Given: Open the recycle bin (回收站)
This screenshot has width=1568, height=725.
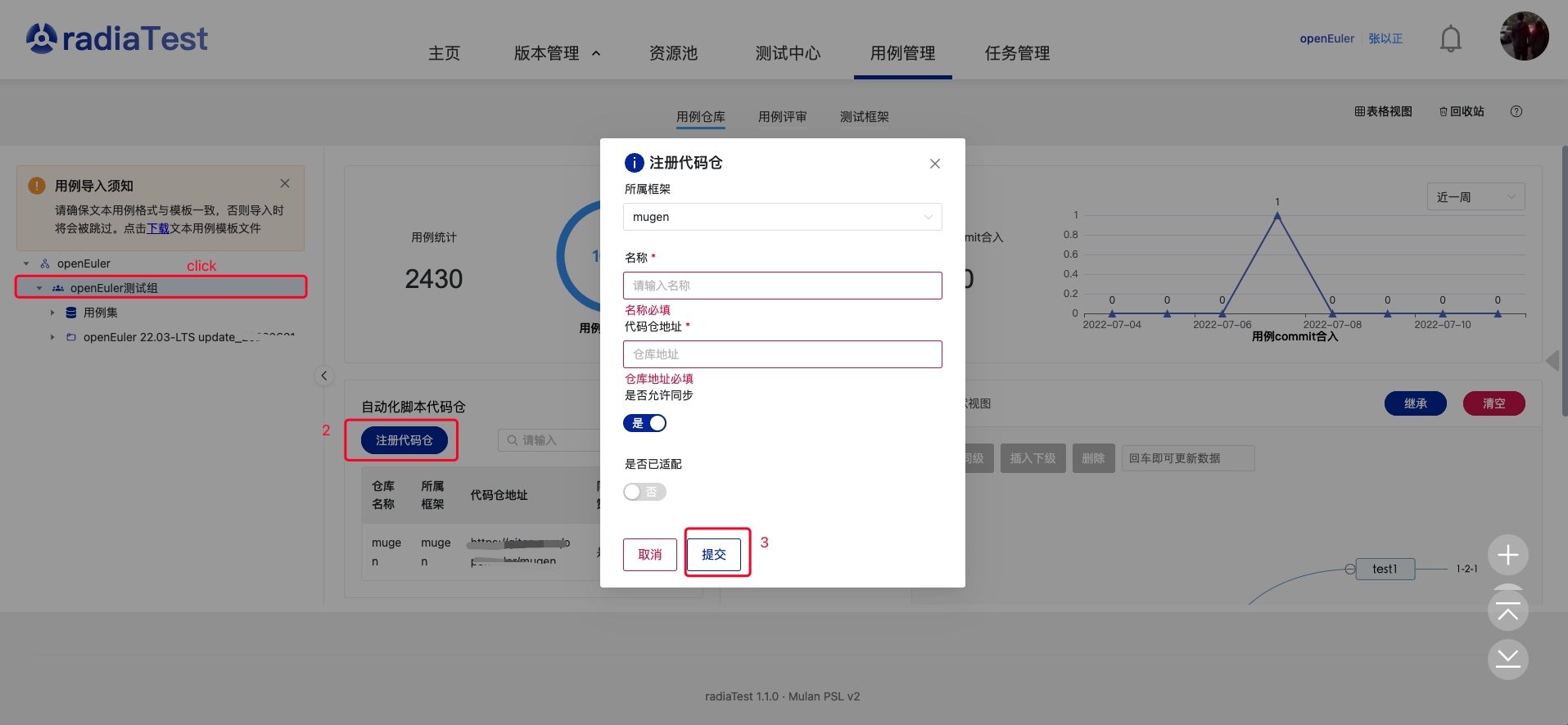Looking at the screenshot, I should [1462, 111].
